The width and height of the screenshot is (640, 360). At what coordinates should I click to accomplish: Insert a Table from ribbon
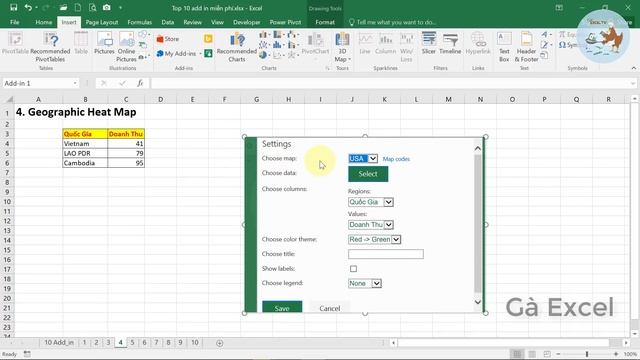[x=81, y=44]
